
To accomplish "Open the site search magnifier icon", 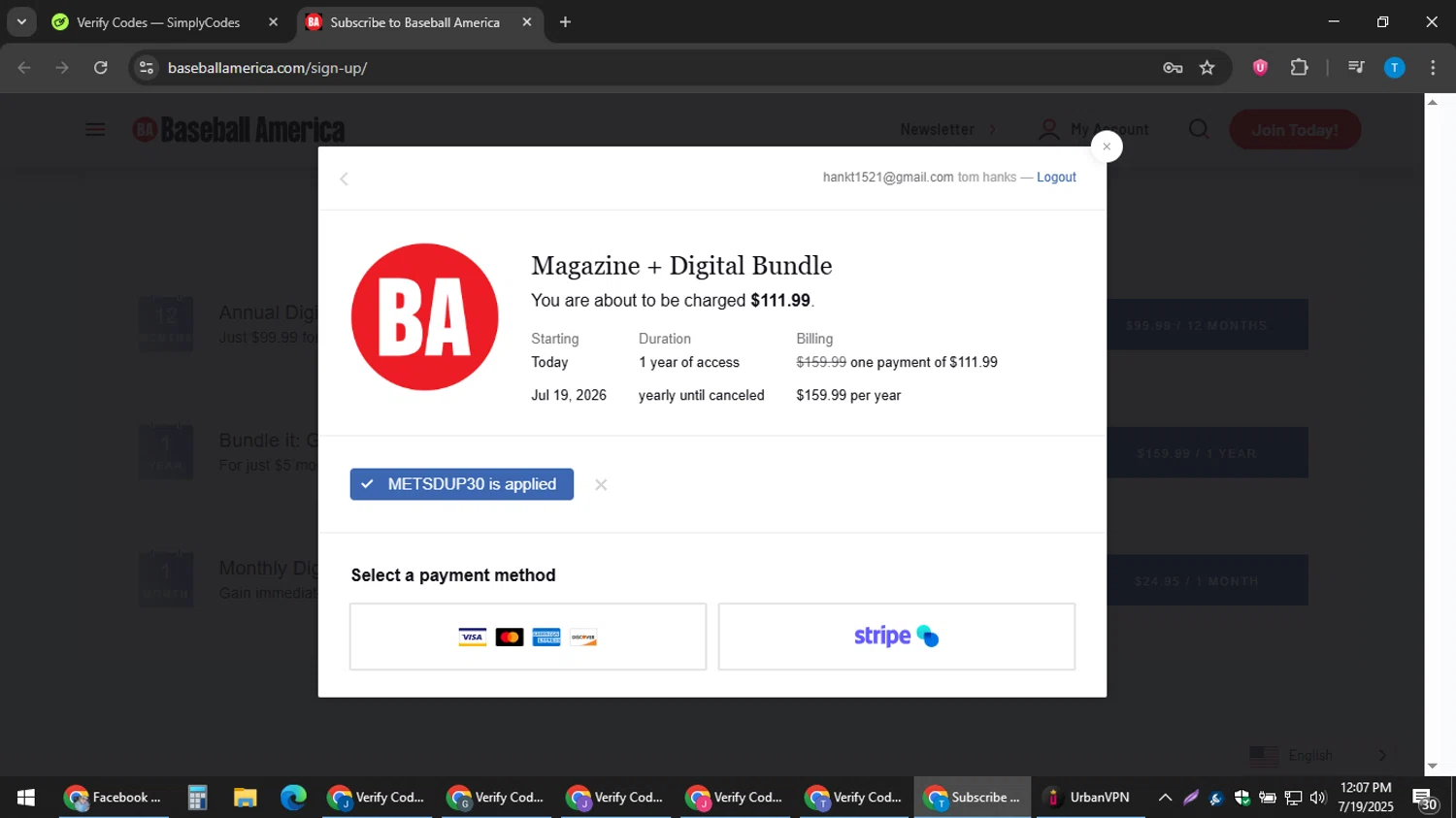I will point(1199,130).
